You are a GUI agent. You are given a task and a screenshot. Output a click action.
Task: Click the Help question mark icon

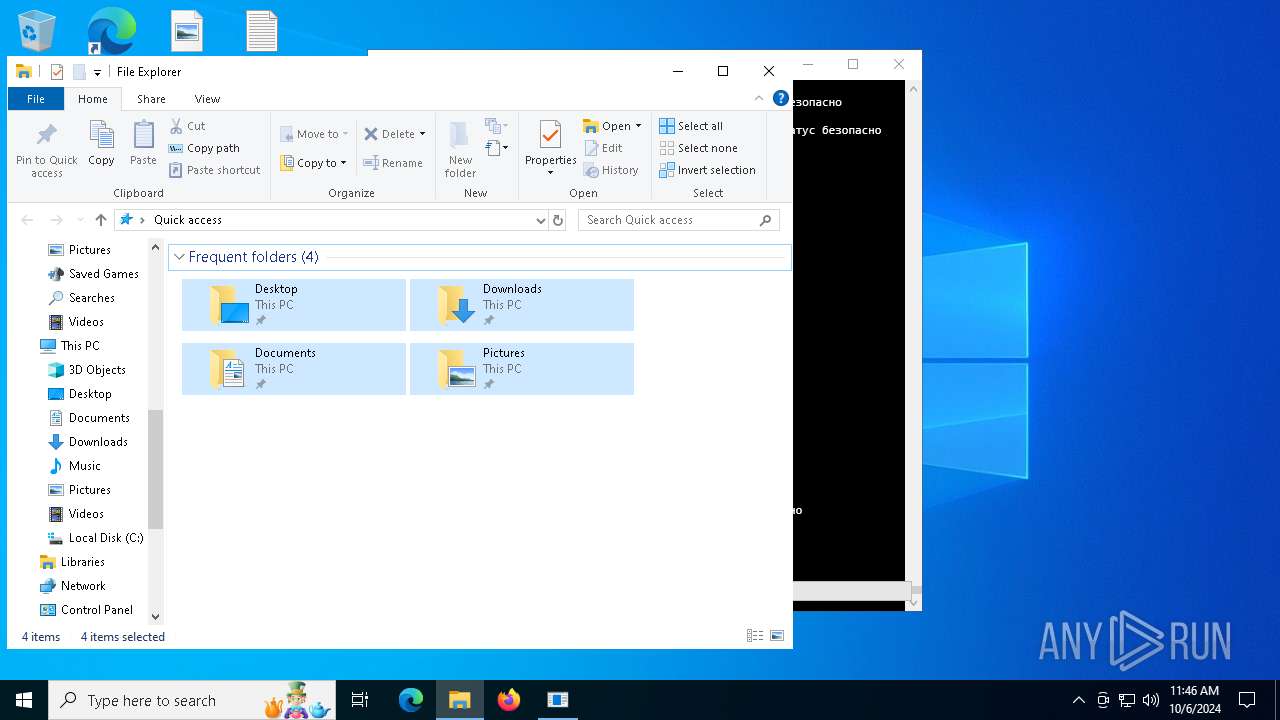pyautogui.click(x=781, y=98)
